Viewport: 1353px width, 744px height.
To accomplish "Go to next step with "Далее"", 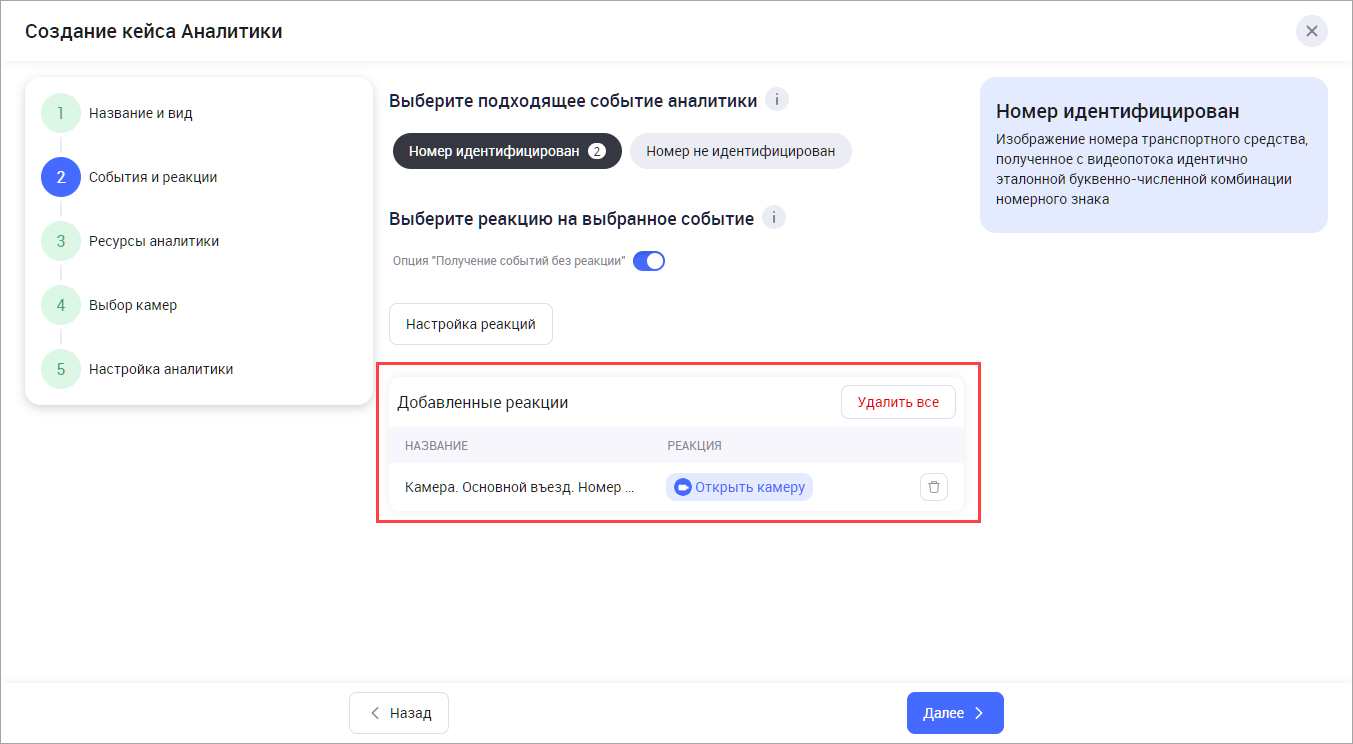I will point(954,713).
